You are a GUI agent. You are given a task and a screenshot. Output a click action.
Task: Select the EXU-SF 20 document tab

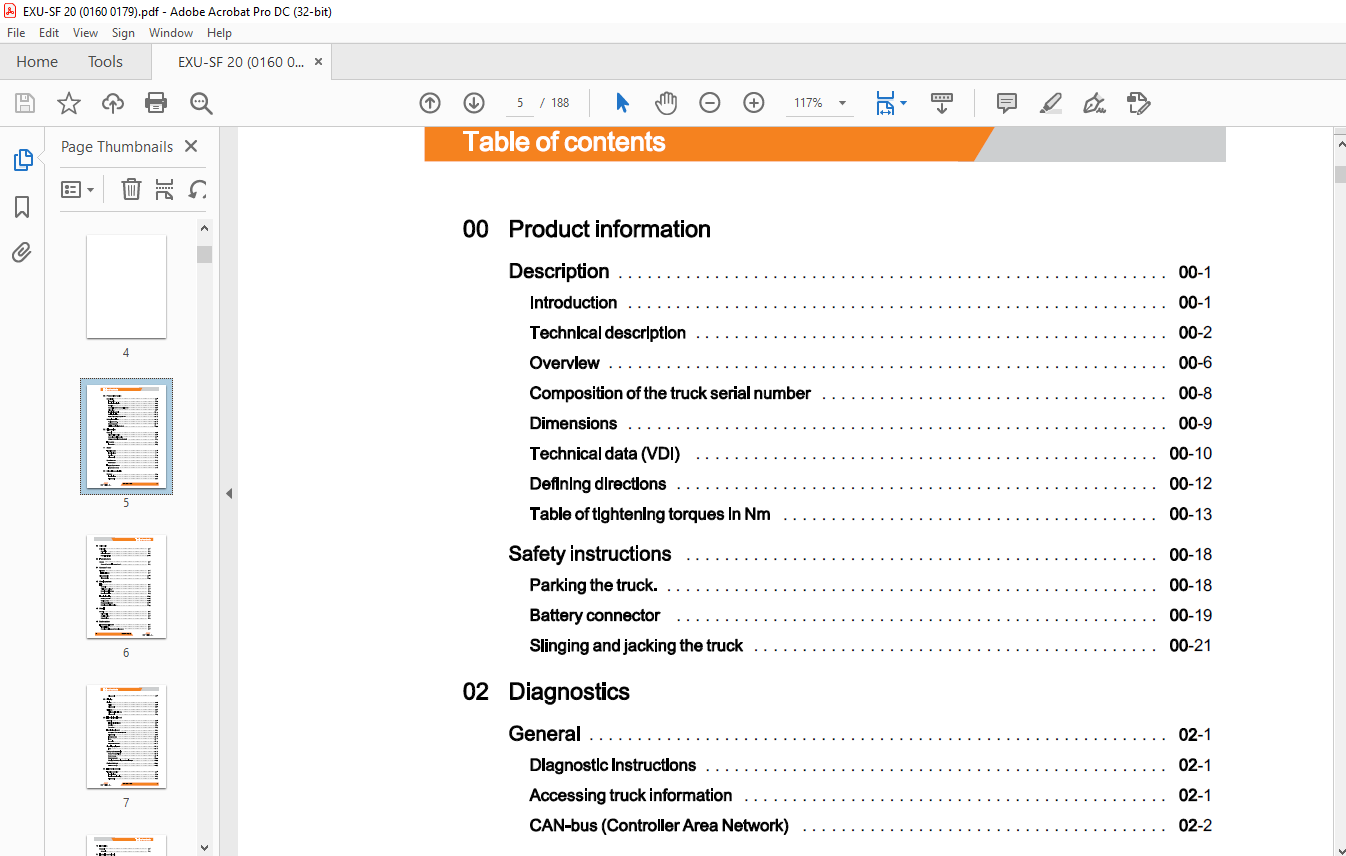(241, 61)
